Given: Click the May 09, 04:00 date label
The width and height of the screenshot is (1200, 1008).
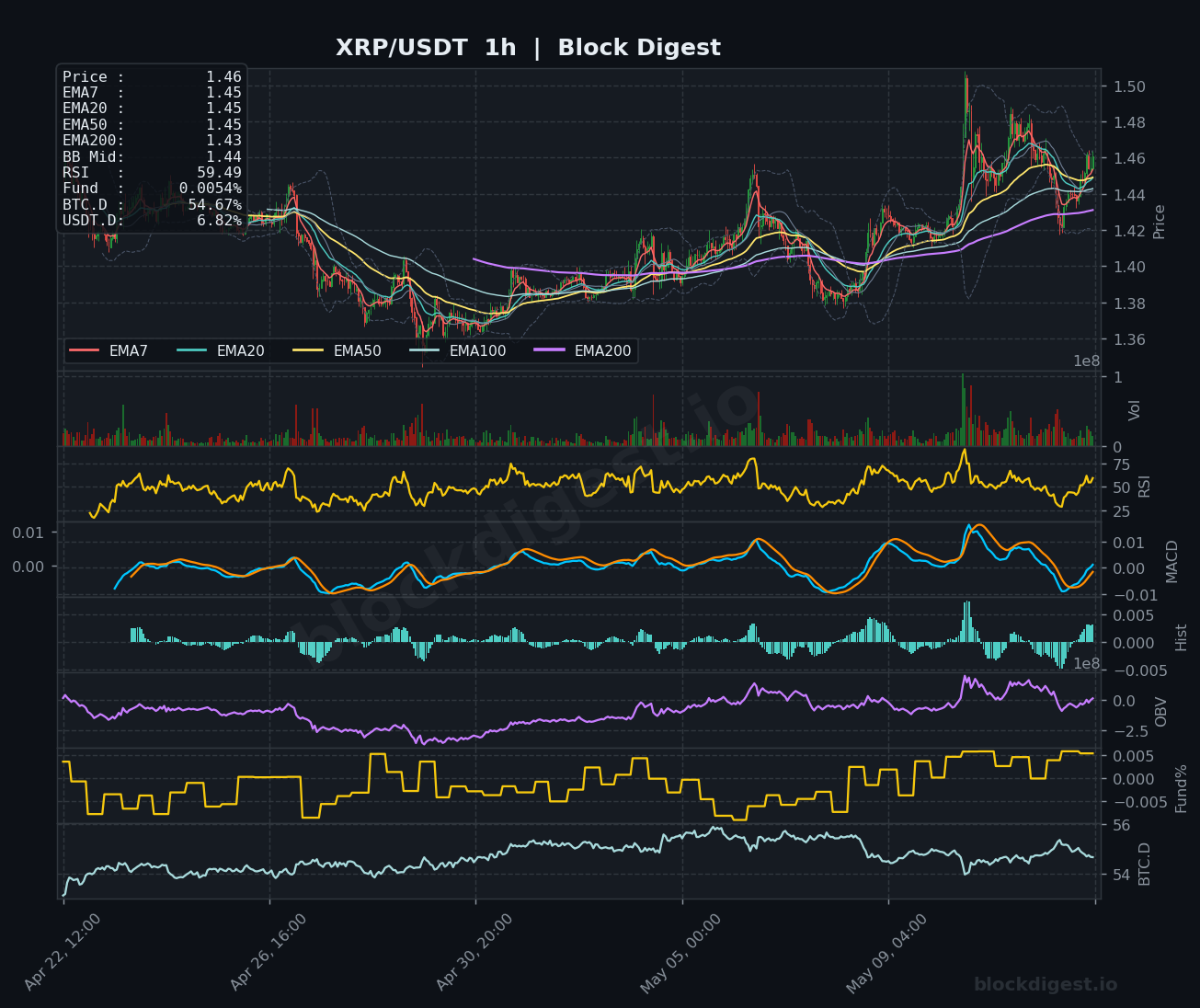Looking at the screenshot, I should pos(886,952).
